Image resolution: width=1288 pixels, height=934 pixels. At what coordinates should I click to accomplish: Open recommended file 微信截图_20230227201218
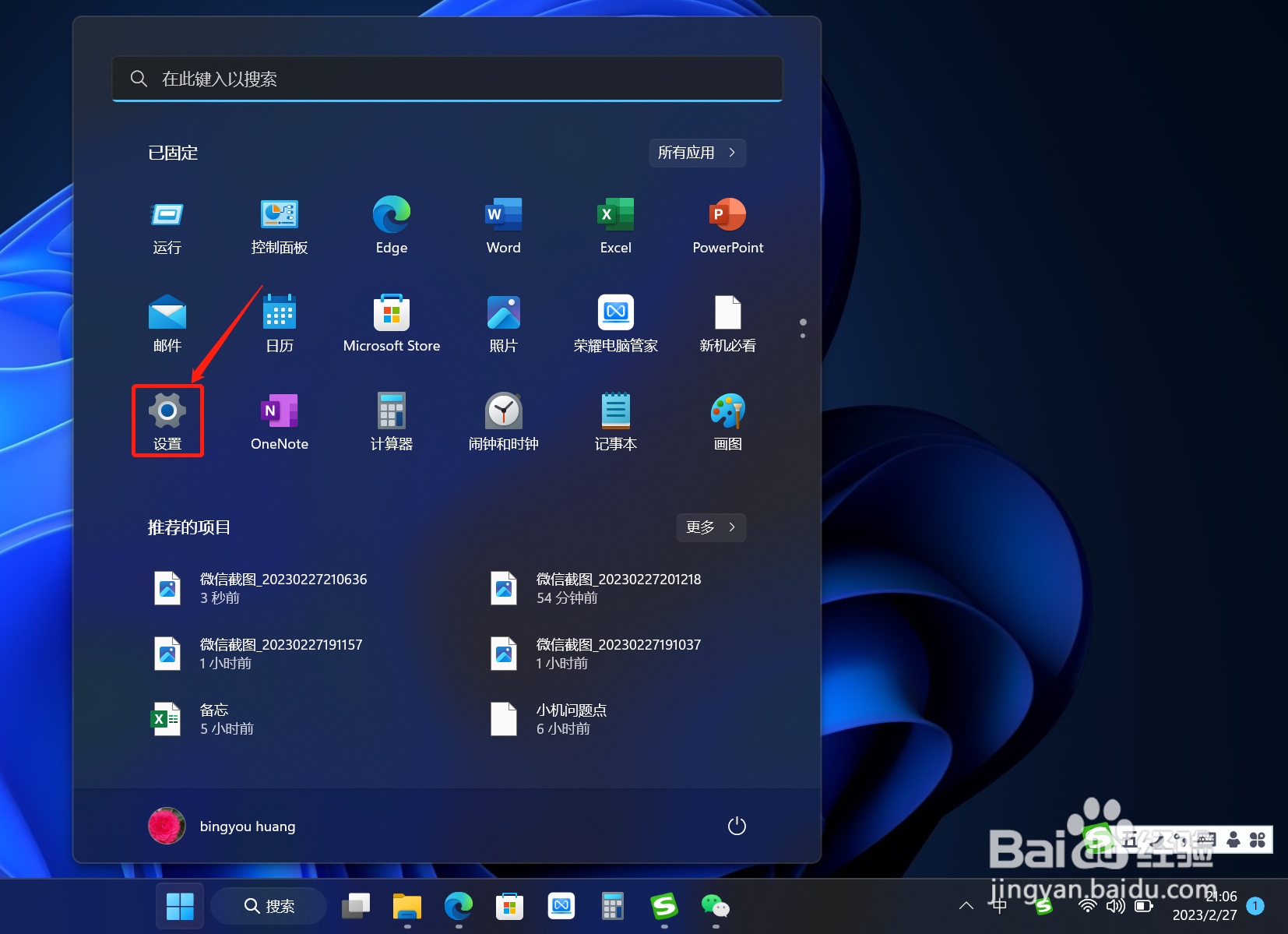[x=597, y=588]
